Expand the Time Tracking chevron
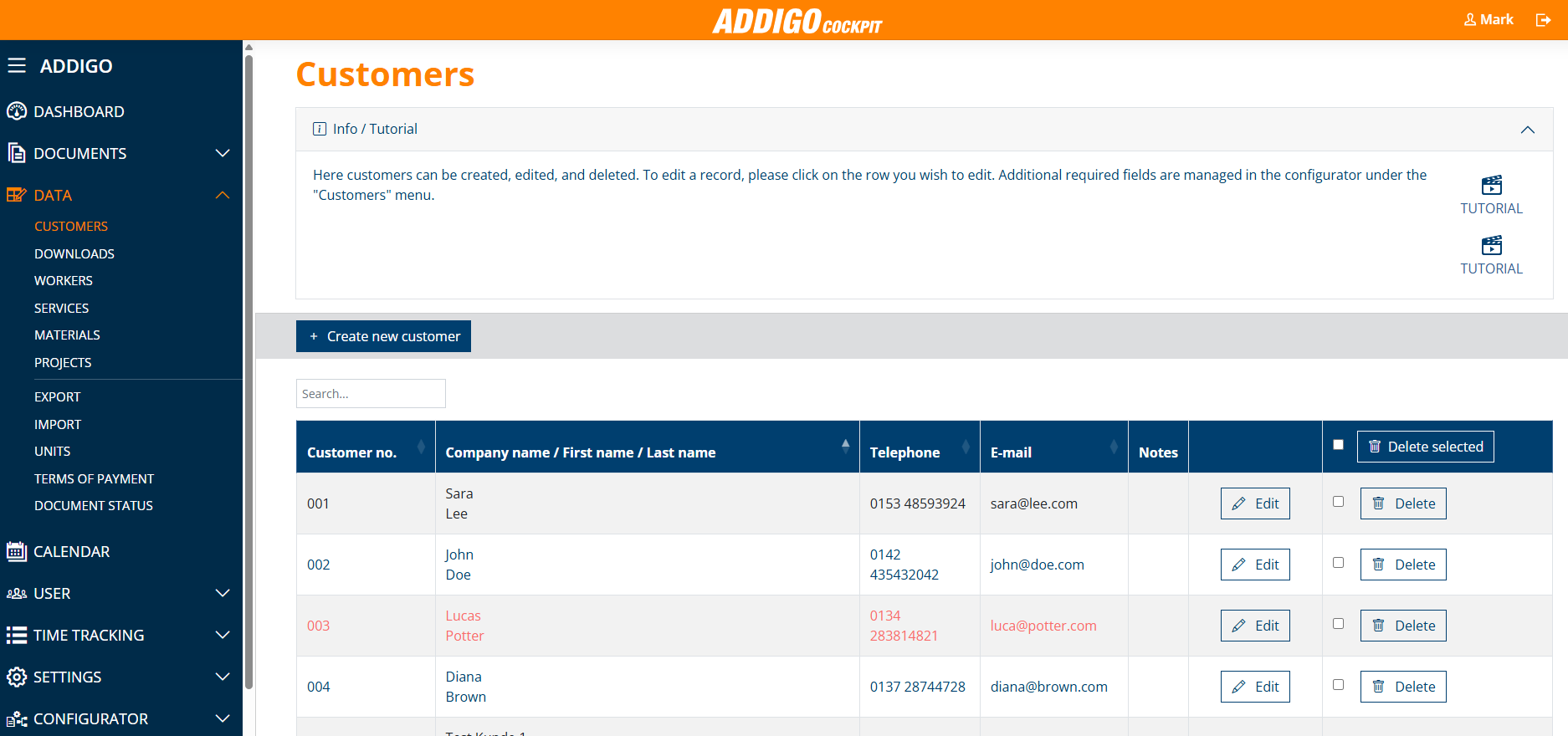Image resolution: width=1568 pixels, height=736 pixels. 223,635
